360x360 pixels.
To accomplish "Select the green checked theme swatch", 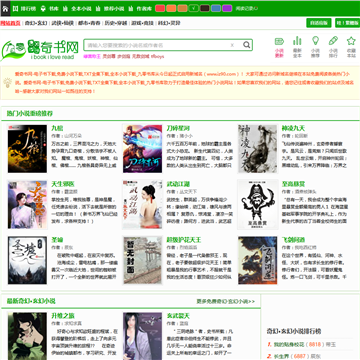I will [x=194, y=8].
